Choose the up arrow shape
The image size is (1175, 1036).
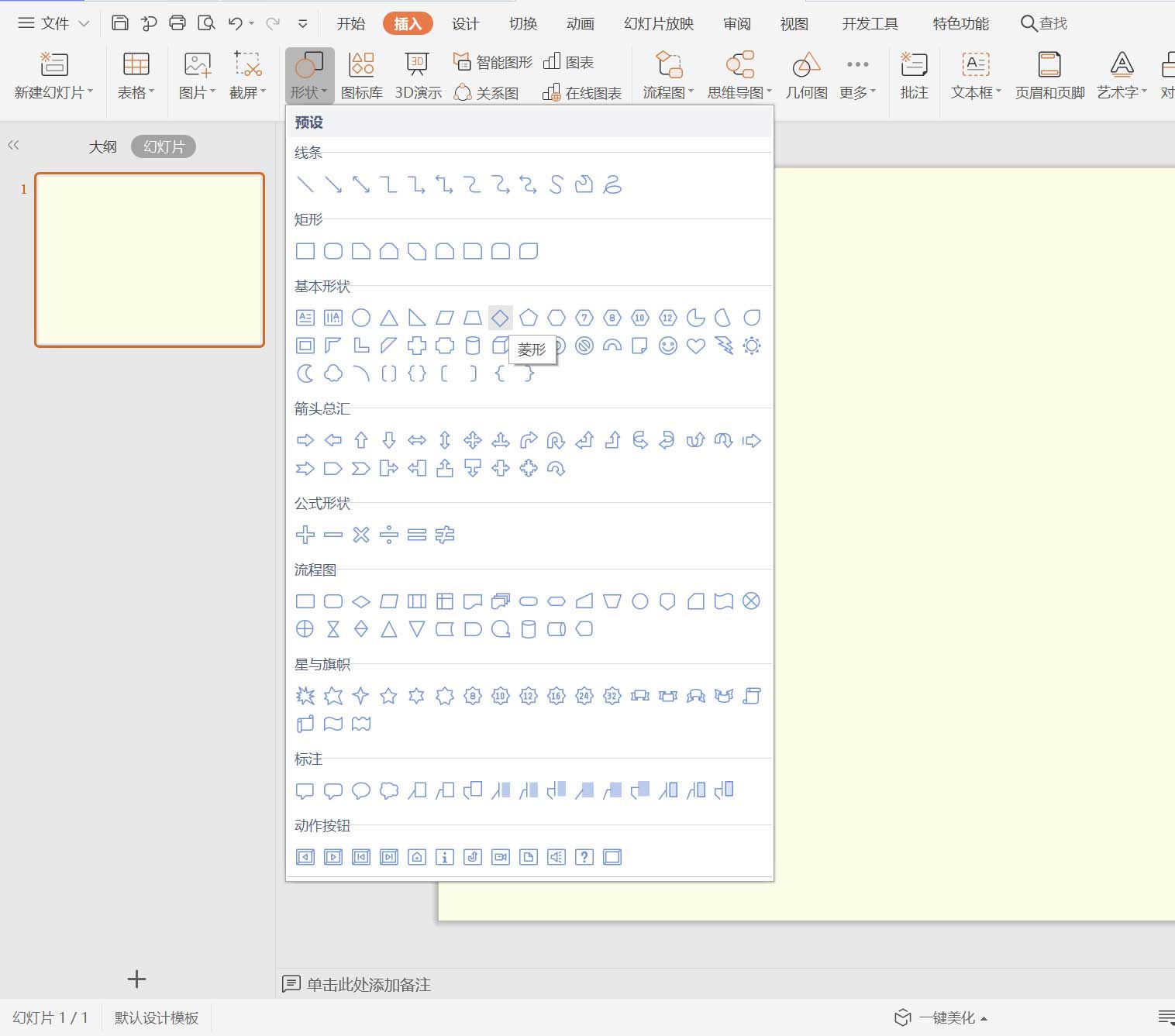361,440
